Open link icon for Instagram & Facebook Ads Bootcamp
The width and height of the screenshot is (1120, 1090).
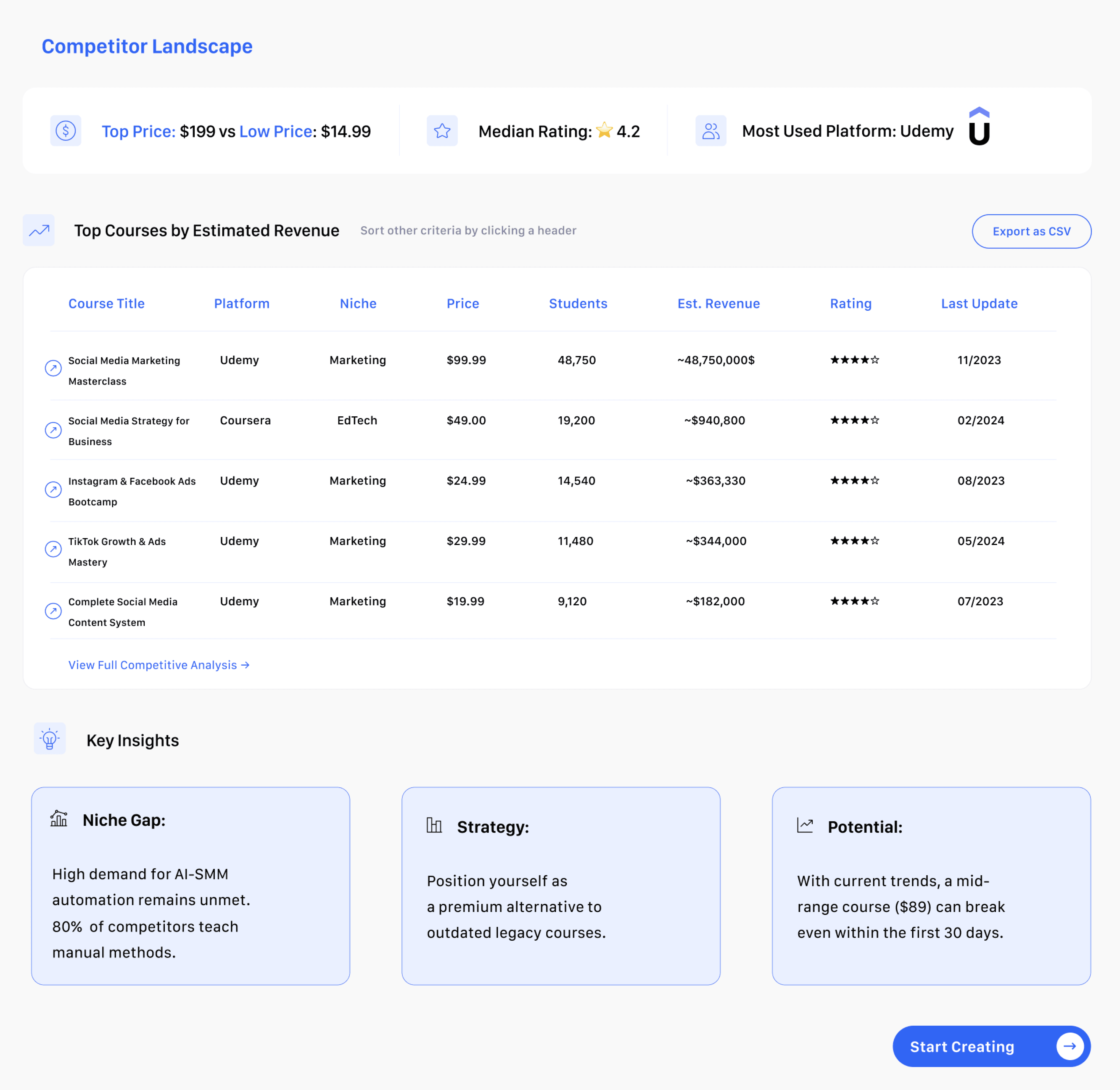coord(53,490)
